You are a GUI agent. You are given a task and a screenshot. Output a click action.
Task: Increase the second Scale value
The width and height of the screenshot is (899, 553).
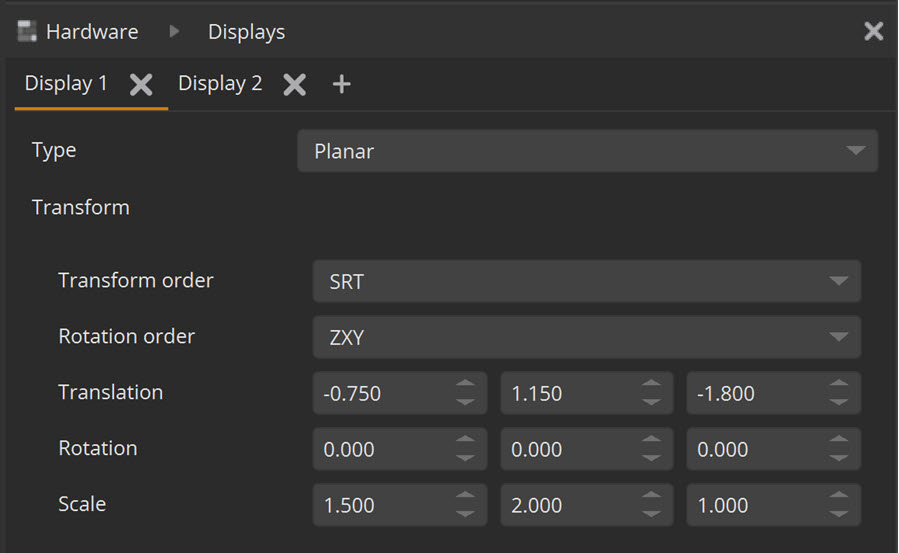click(652, 497)
